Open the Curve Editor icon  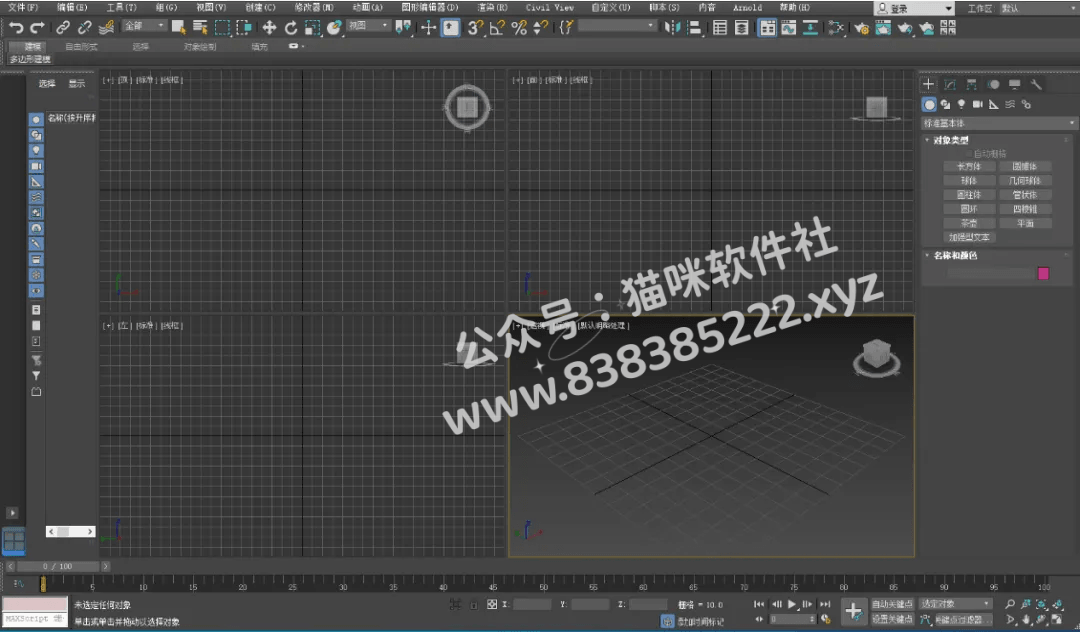[x=789, y=28]
